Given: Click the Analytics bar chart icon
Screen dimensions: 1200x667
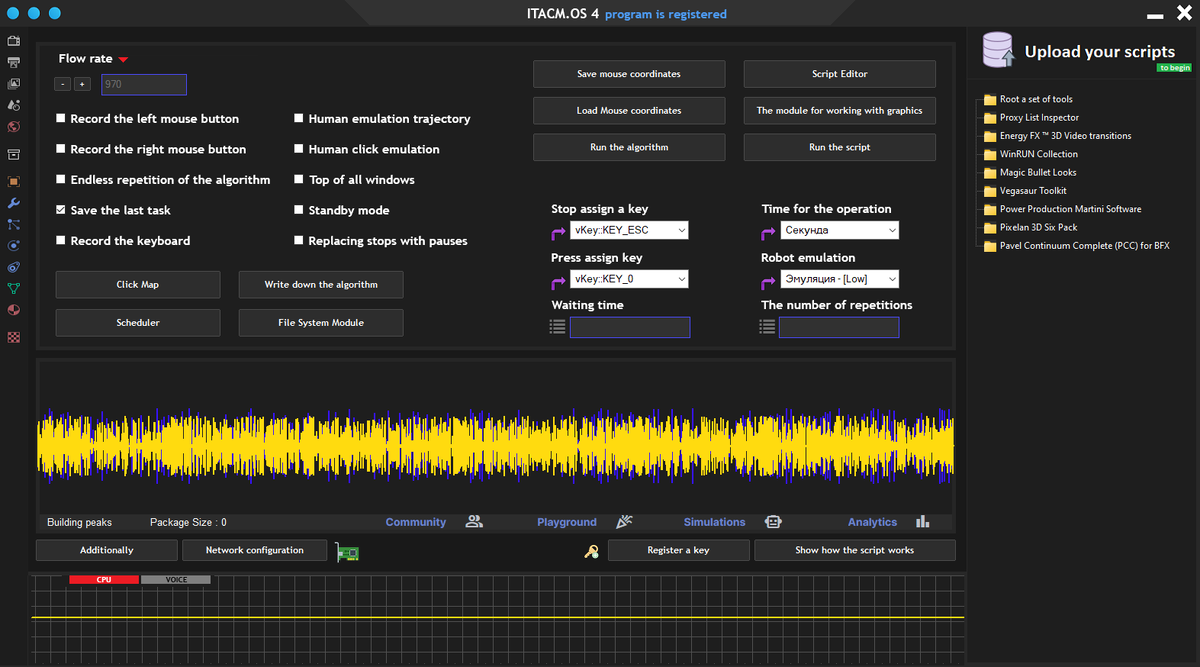Looking at the screenshot, I should pos(922,522).
